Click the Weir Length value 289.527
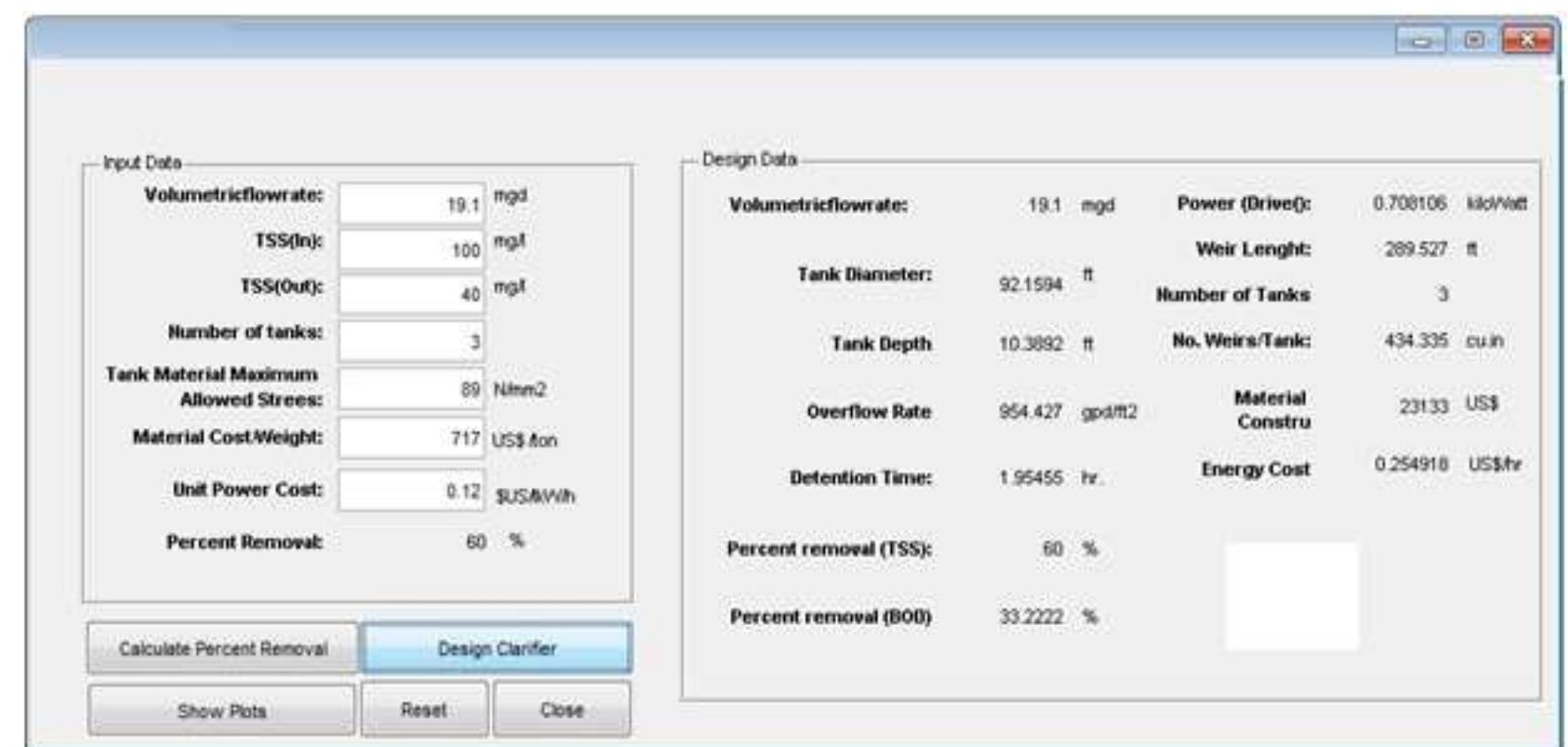 pos(1416,249)
